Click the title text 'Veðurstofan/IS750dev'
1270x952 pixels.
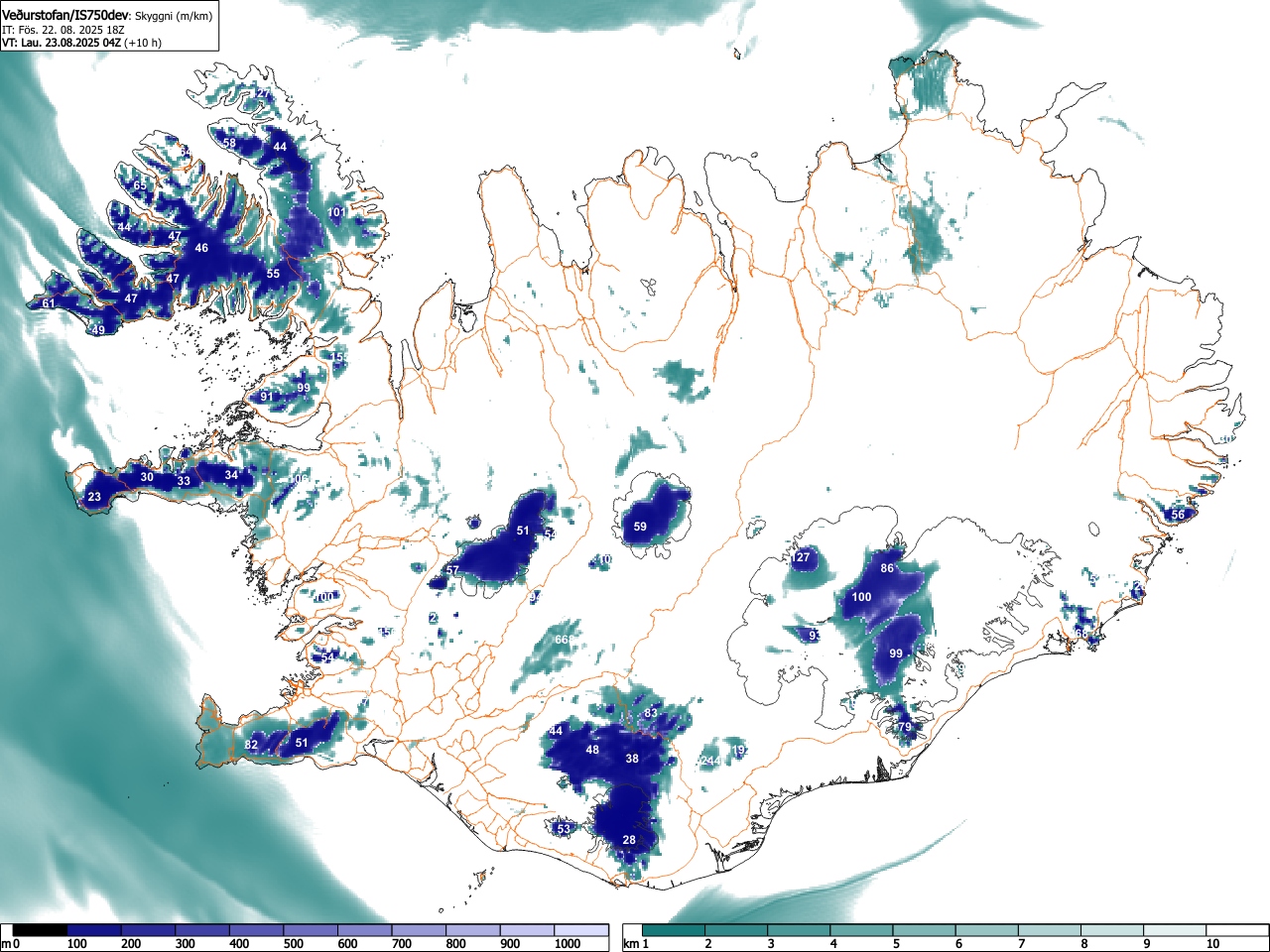pos(66,15)
